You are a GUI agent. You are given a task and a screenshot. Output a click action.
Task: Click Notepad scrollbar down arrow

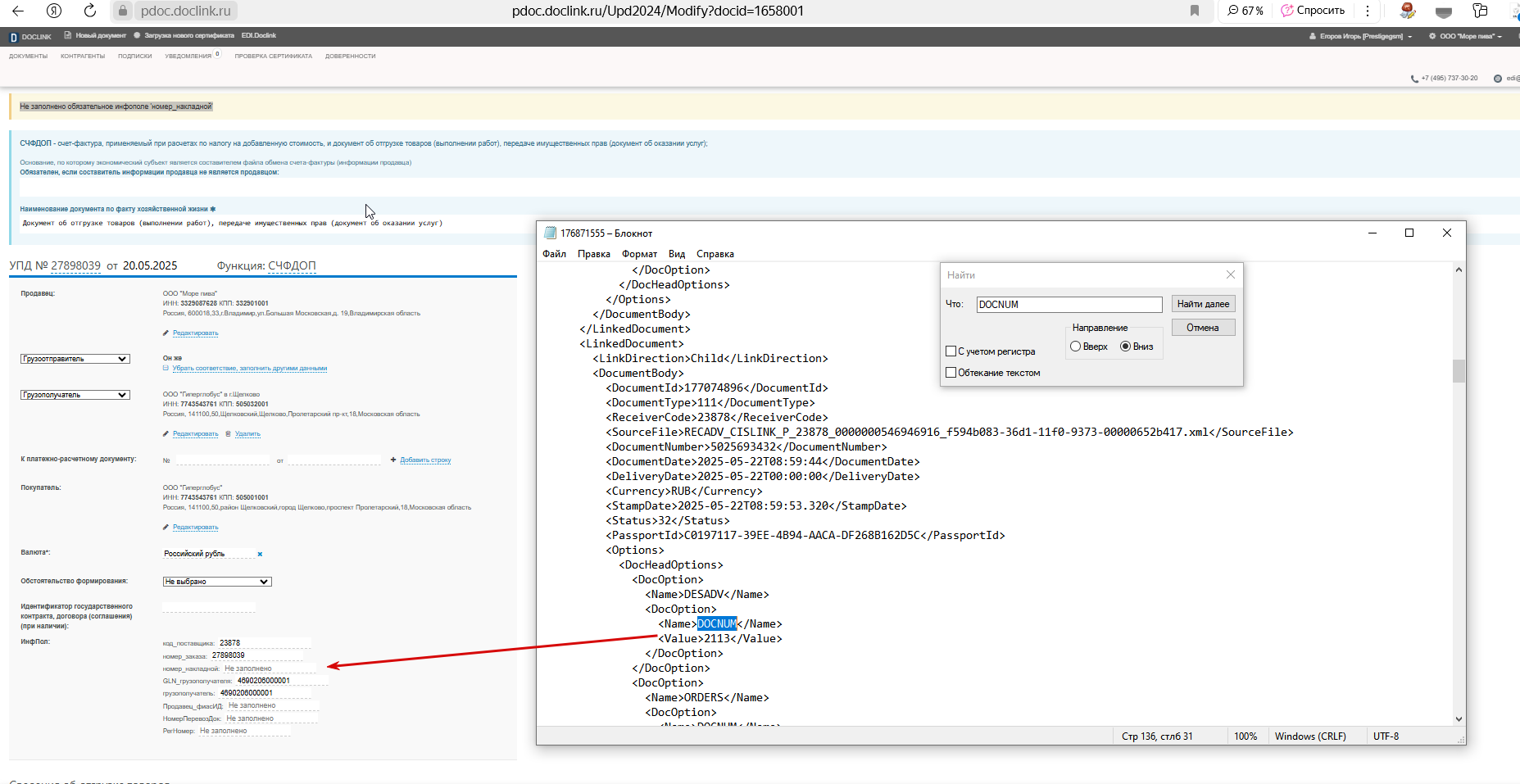pyautogui.click(x=1459, y=719)
